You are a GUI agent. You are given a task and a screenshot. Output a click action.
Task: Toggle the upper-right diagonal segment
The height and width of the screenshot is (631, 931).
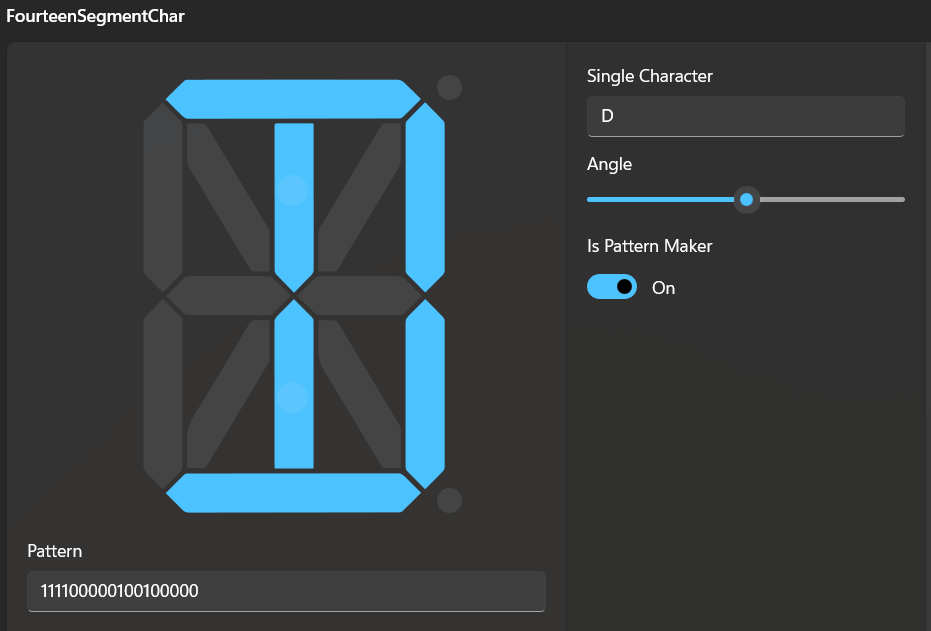click(360, 197)
